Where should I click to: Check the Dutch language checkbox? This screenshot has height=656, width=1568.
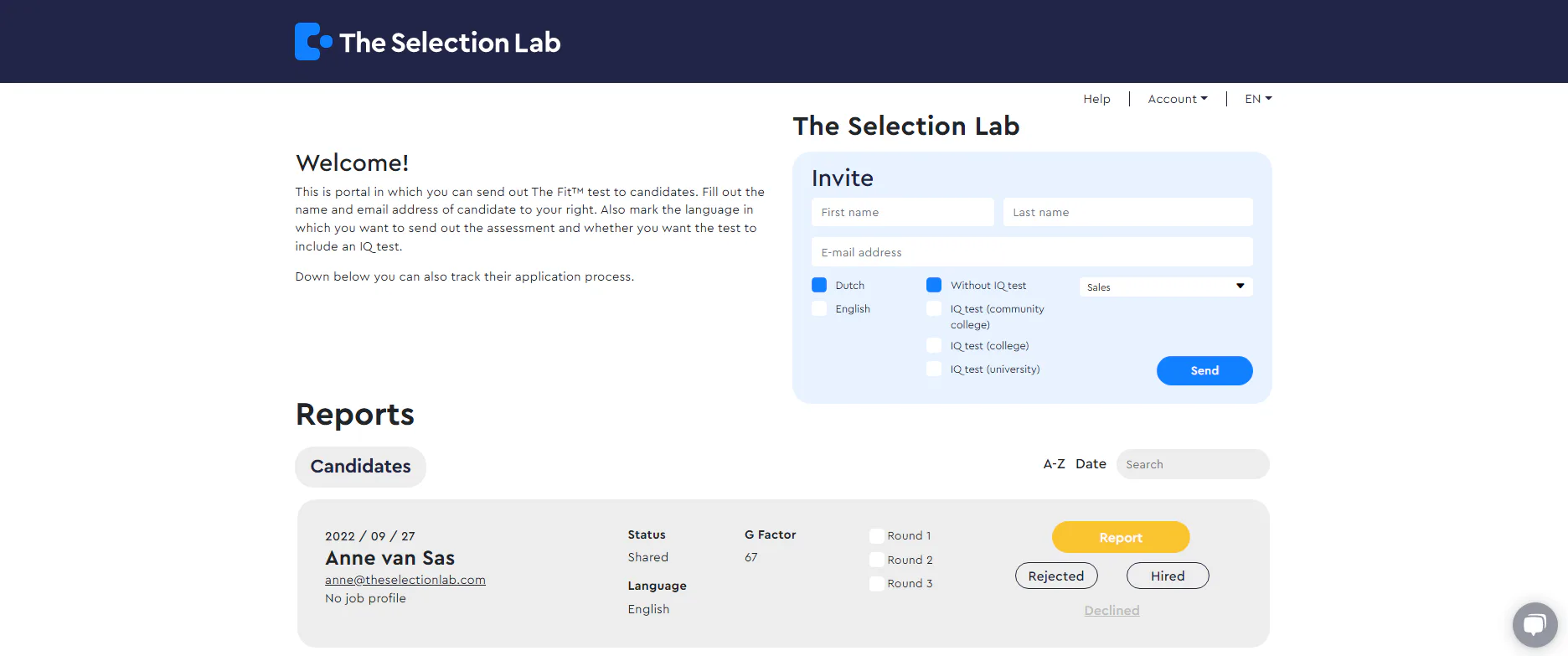(x=819, y=285)
